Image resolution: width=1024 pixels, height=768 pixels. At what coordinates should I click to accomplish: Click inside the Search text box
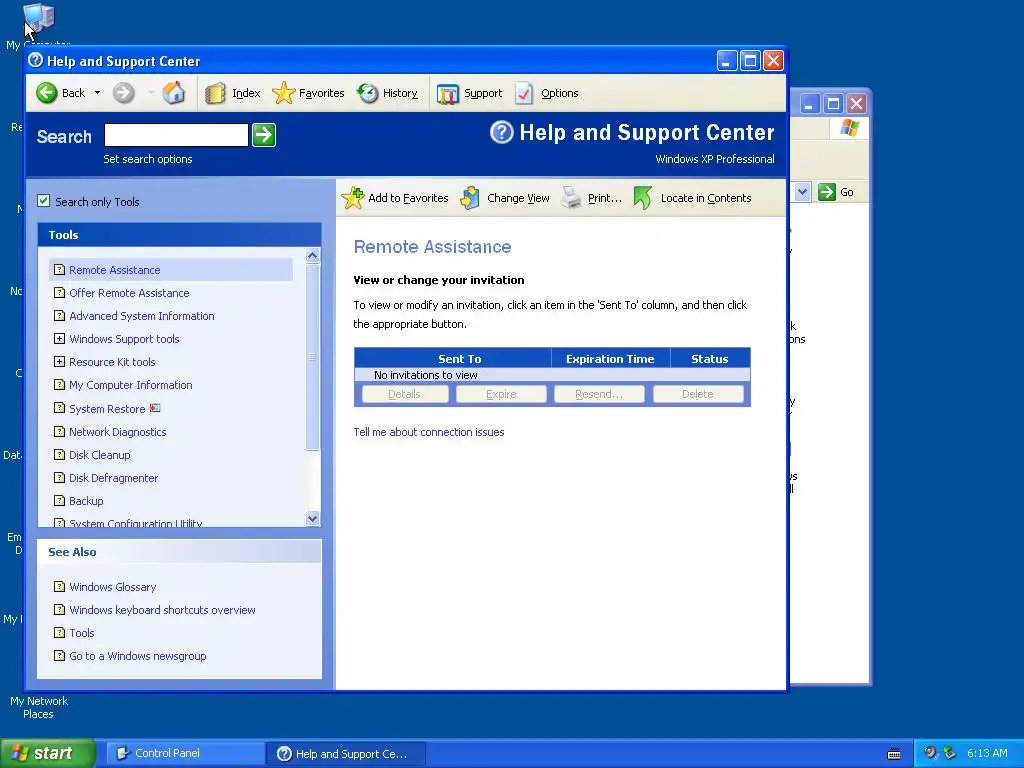point(176,135)
